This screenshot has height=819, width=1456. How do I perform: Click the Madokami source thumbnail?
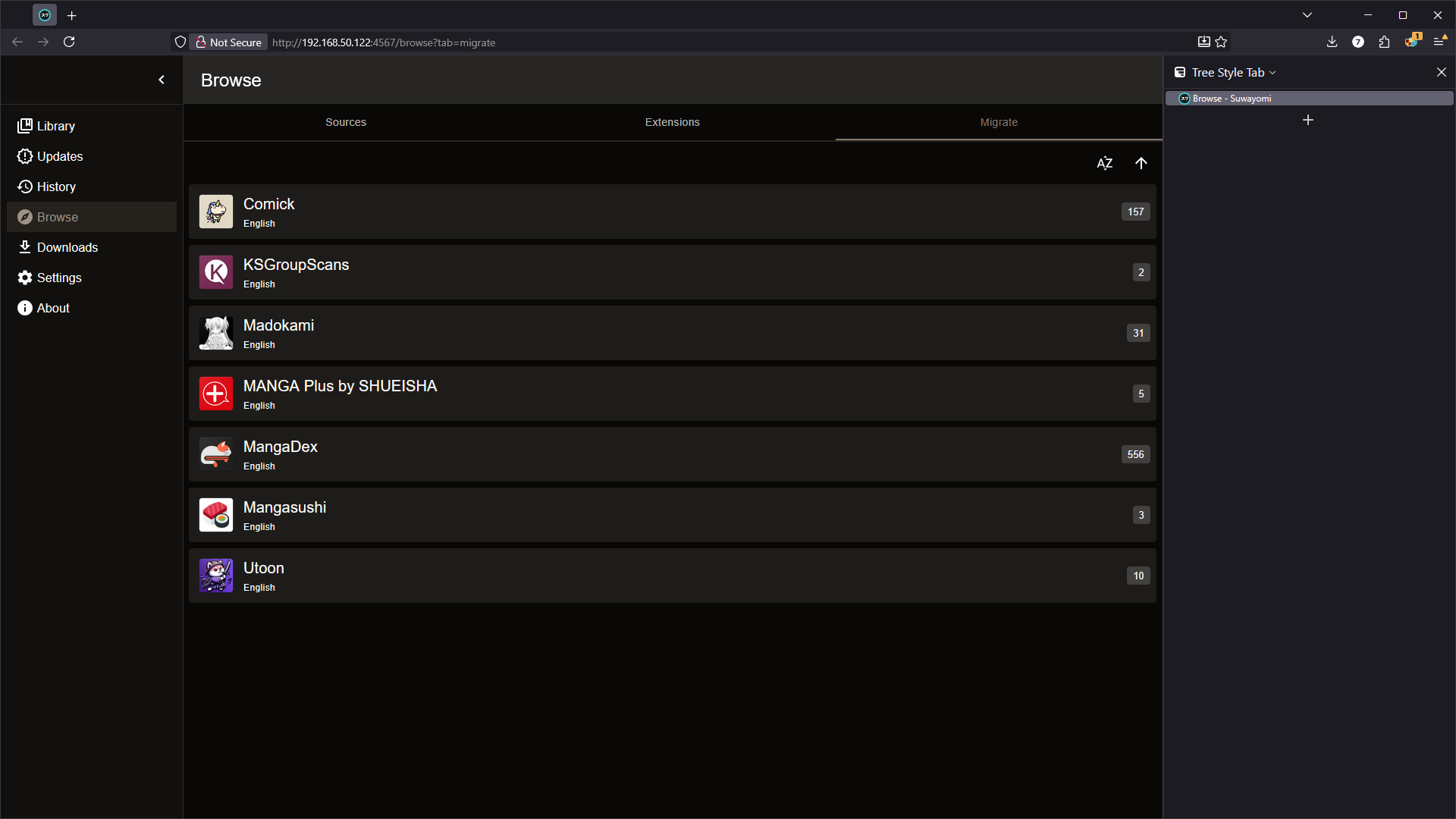[216, 333]
